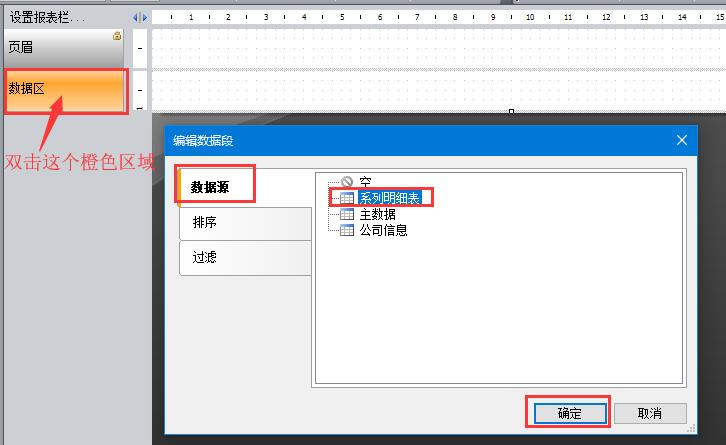Collapse the 数据区 band with minus button

140,90
